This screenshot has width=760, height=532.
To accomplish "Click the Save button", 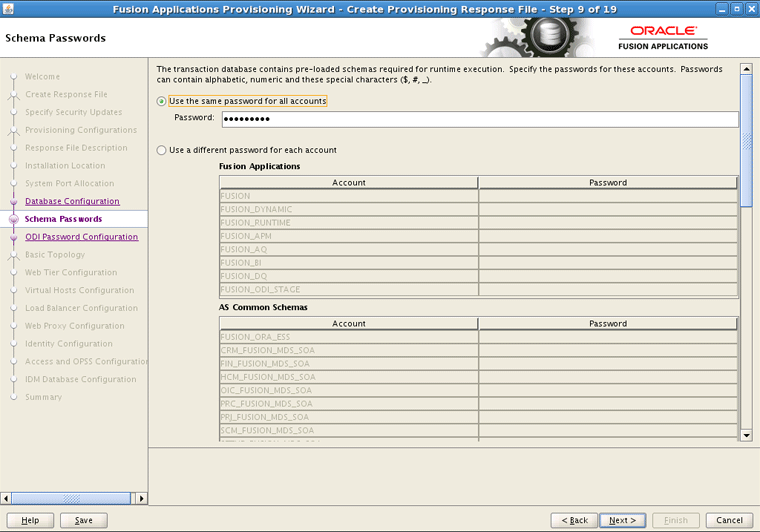I will coord(83,520).
